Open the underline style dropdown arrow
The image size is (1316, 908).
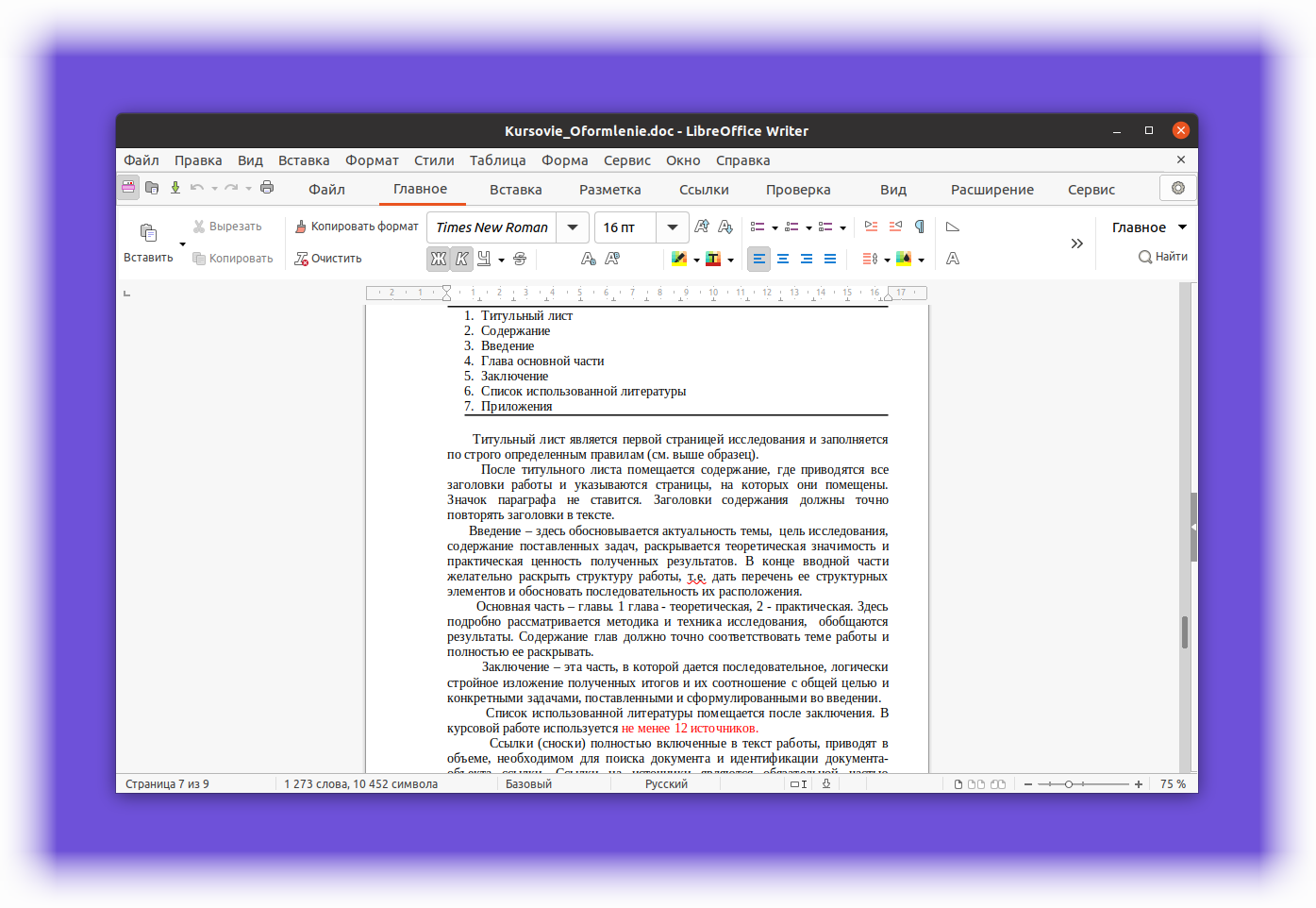[x=502, y=260]
